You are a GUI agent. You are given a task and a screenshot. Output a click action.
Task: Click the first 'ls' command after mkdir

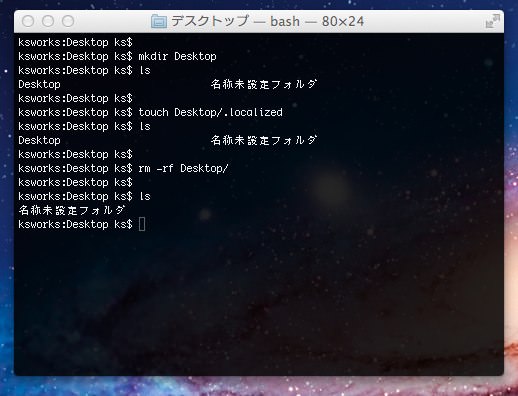pyautogui.click(x=145, y=70)
